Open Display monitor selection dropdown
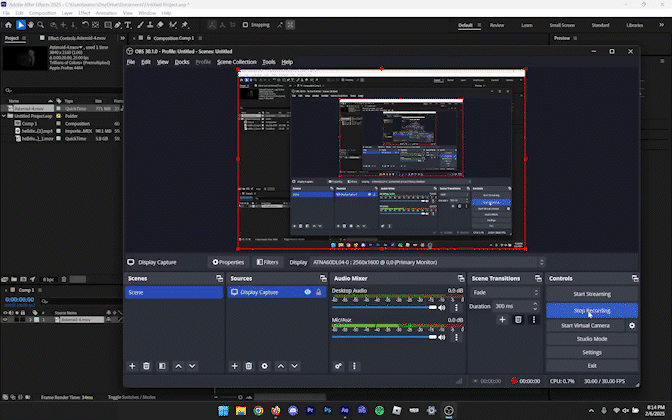This screenshot has width=672, height=420. pyautogui.click(x=428, y=262)
